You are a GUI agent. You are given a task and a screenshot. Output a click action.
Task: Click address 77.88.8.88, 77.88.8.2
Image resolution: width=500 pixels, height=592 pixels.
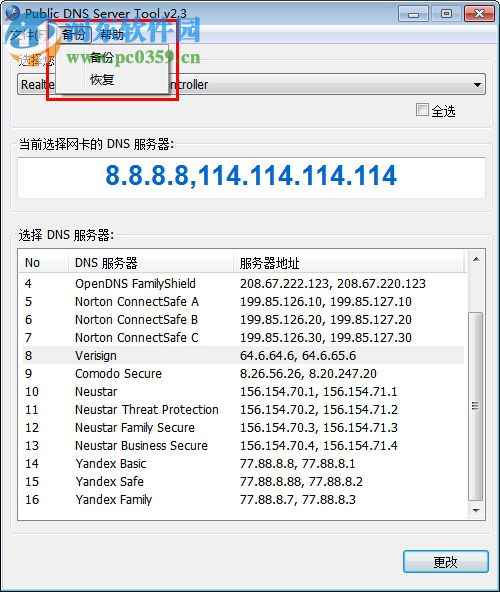[x=301, y=482]
